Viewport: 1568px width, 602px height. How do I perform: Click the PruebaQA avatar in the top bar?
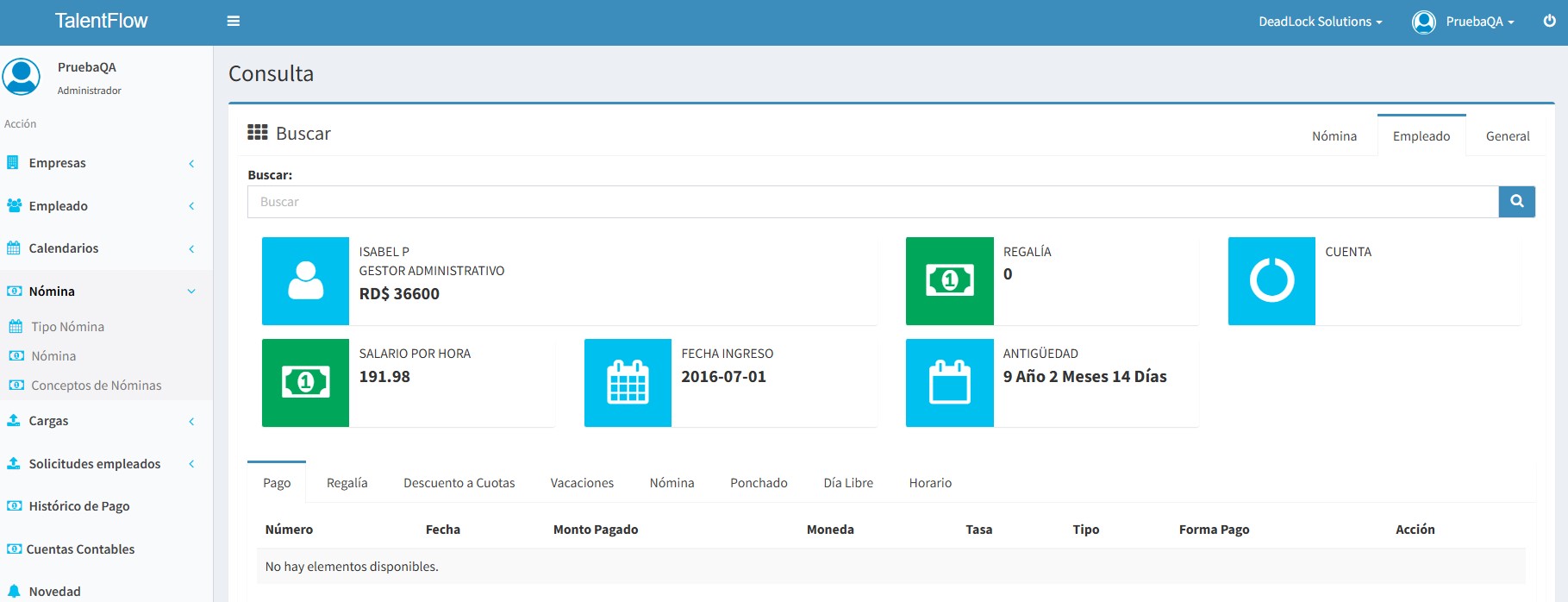pyautogui.click(x=1424, y=22)
